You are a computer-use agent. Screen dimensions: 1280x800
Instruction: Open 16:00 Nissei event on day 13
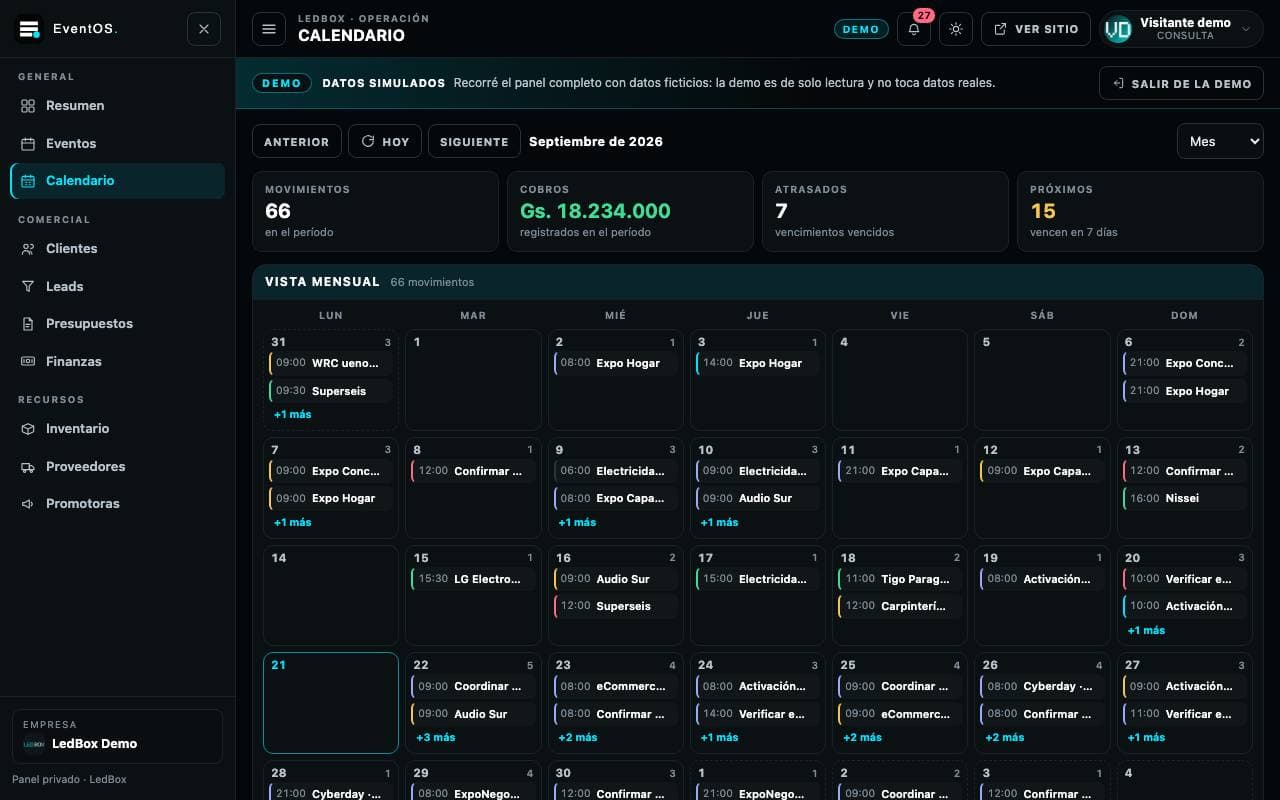tap(1185, 498)
